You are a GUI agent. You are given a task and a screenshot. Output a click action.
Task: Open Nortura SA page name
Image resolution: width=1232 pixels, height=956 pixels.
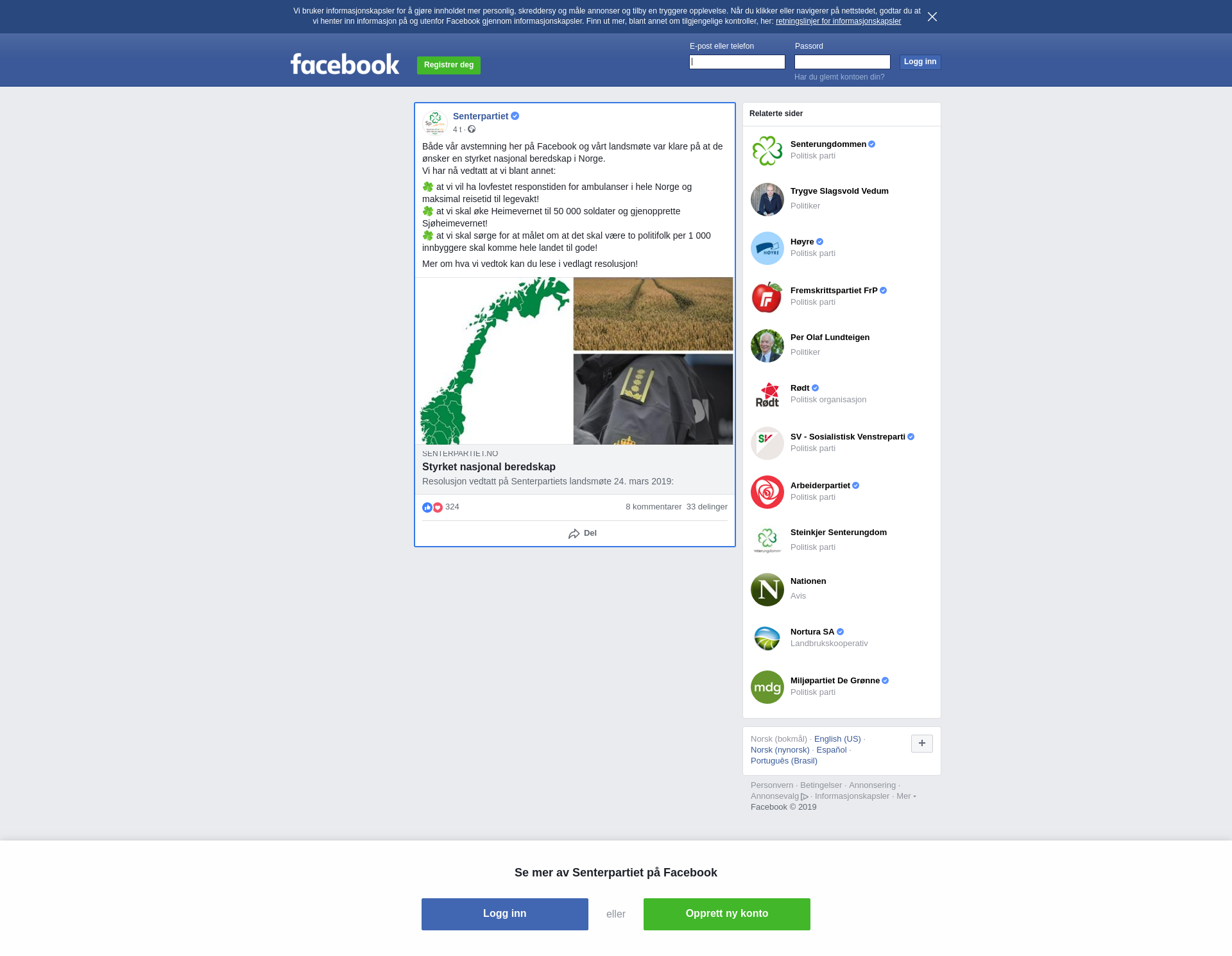click(812, 632)
